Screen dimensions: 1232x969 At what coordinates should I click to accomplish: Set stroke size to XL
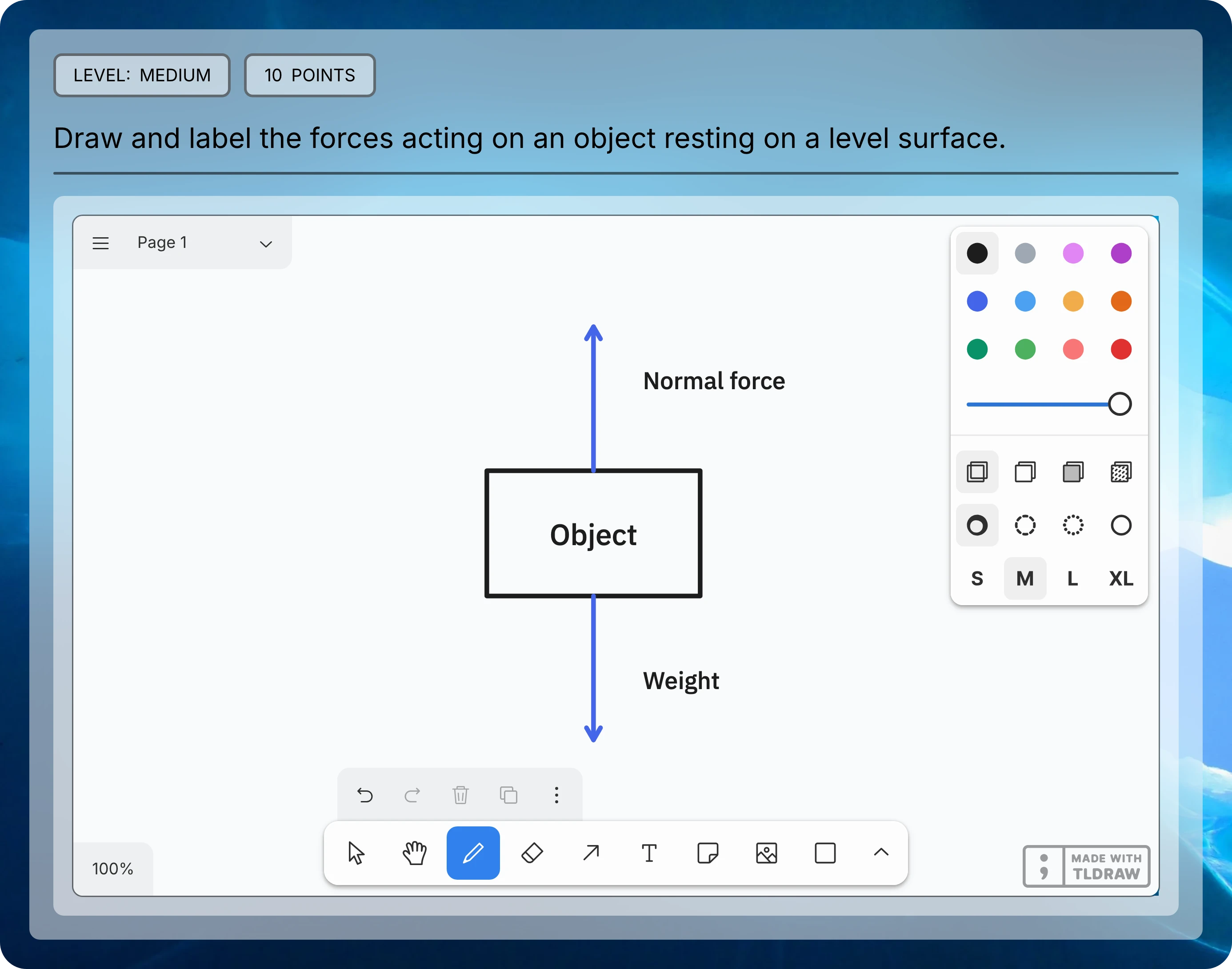pyautogui.click(x=1121, y=578)
